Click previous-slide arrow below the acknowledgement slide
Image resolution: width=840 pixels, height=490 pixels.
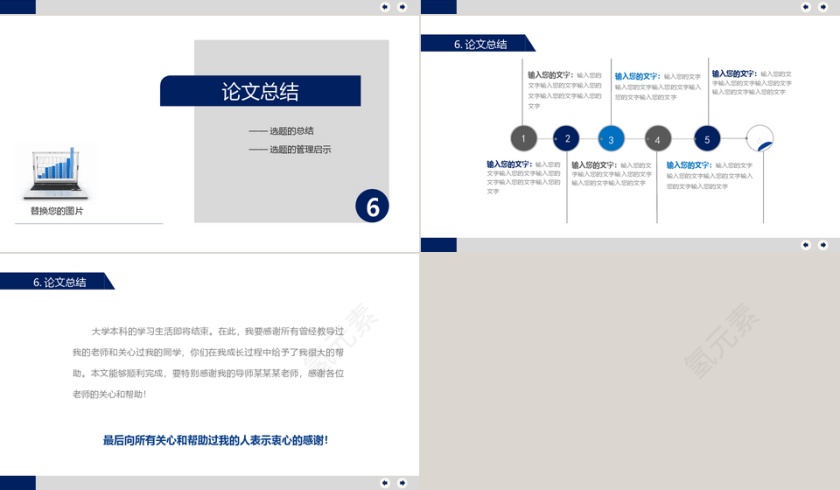coord(385,483)
